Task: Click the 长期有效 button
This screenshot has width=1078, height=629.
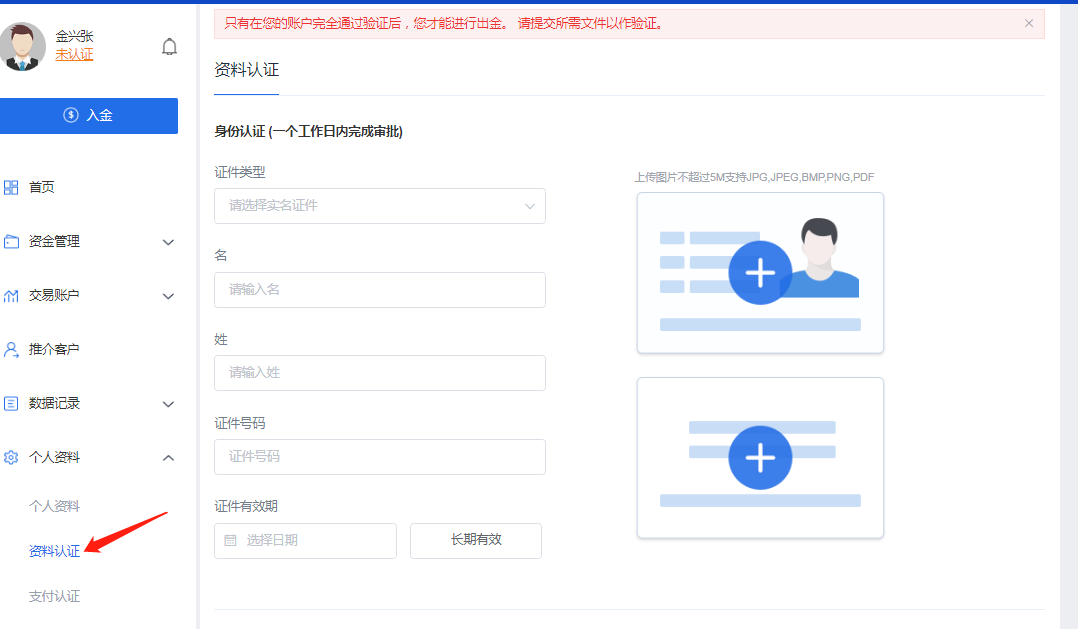Action: [476, 540]
